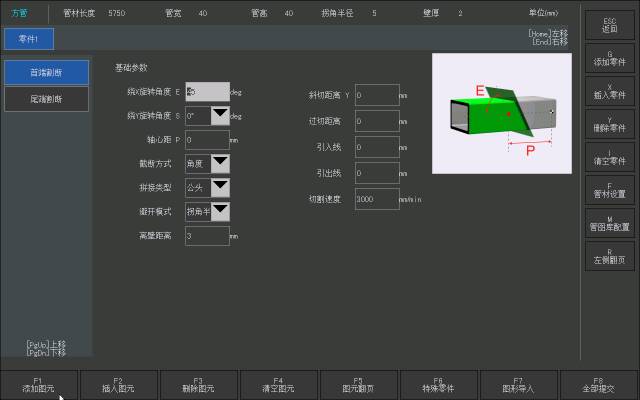Click the ESC 返回 button
Viewport: 640px width, 400px height.
(610, 25)
